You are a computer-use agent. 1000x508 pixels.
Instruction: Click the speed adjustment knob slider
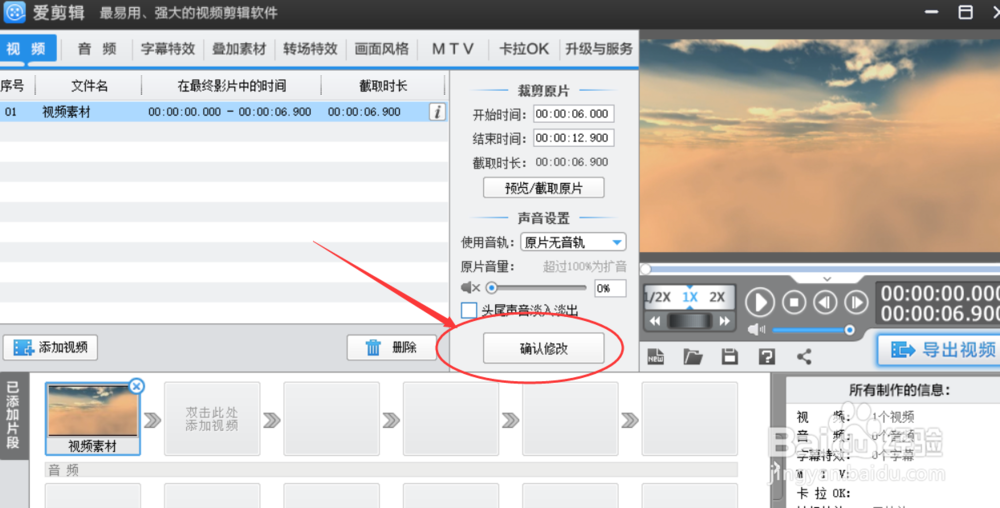(689, 321)
